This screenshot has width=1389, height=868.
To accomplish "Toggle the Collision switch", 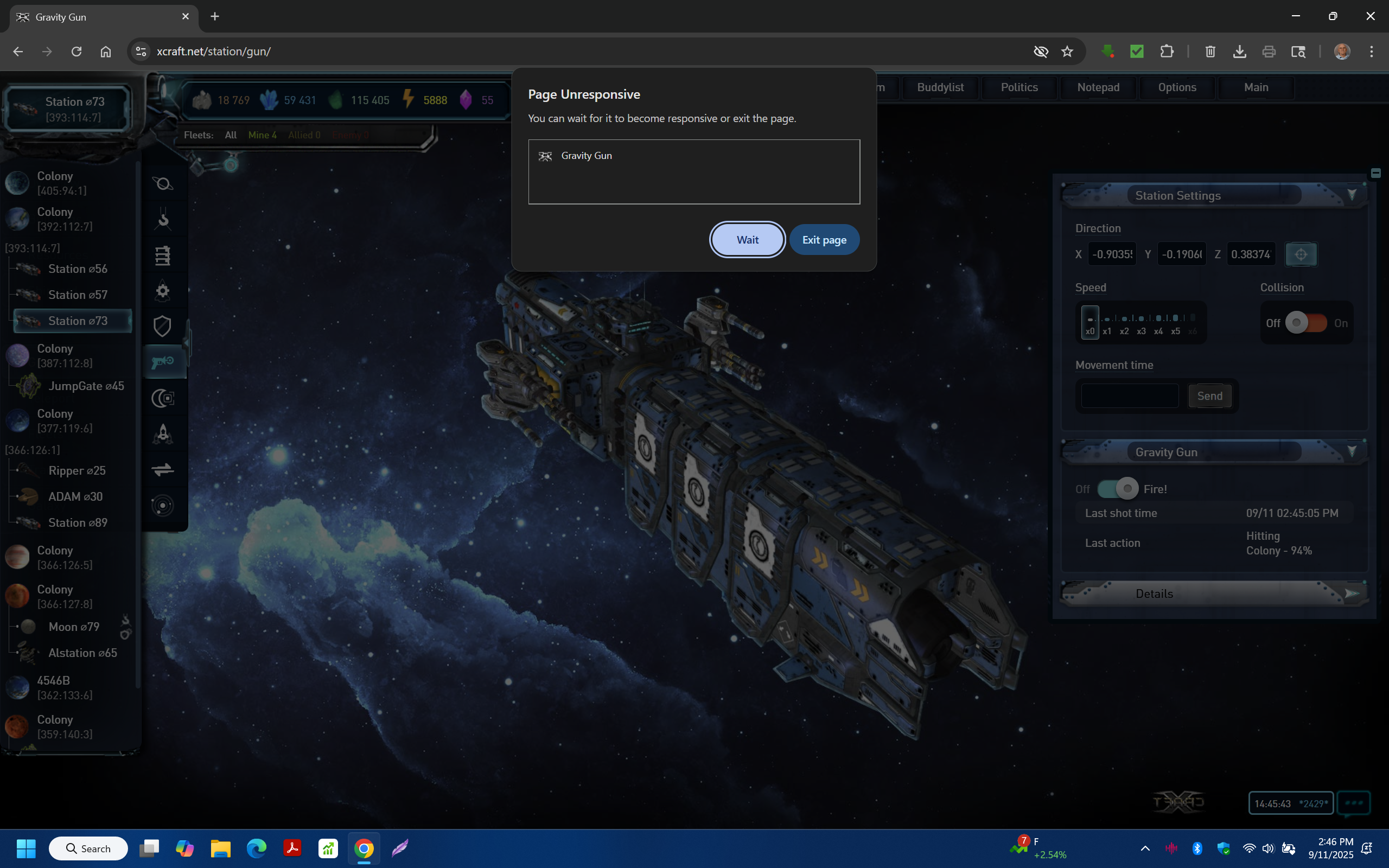I will pos(1306,323).
